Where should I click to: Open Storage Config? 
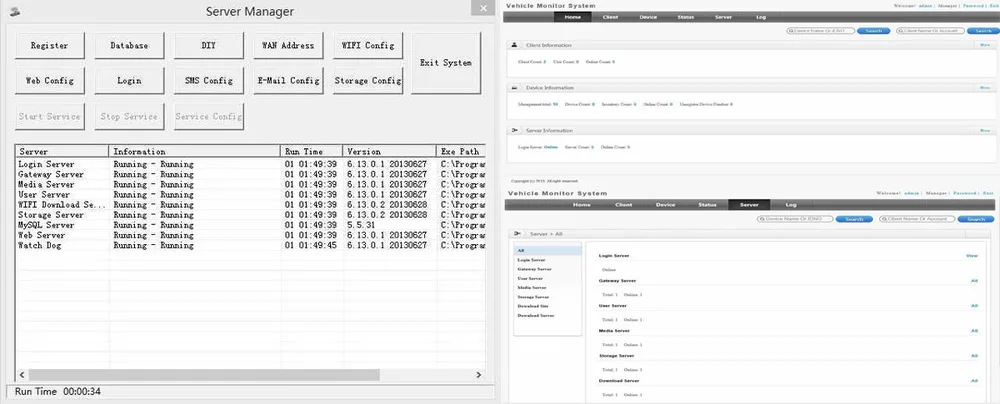tap(367, 81)
